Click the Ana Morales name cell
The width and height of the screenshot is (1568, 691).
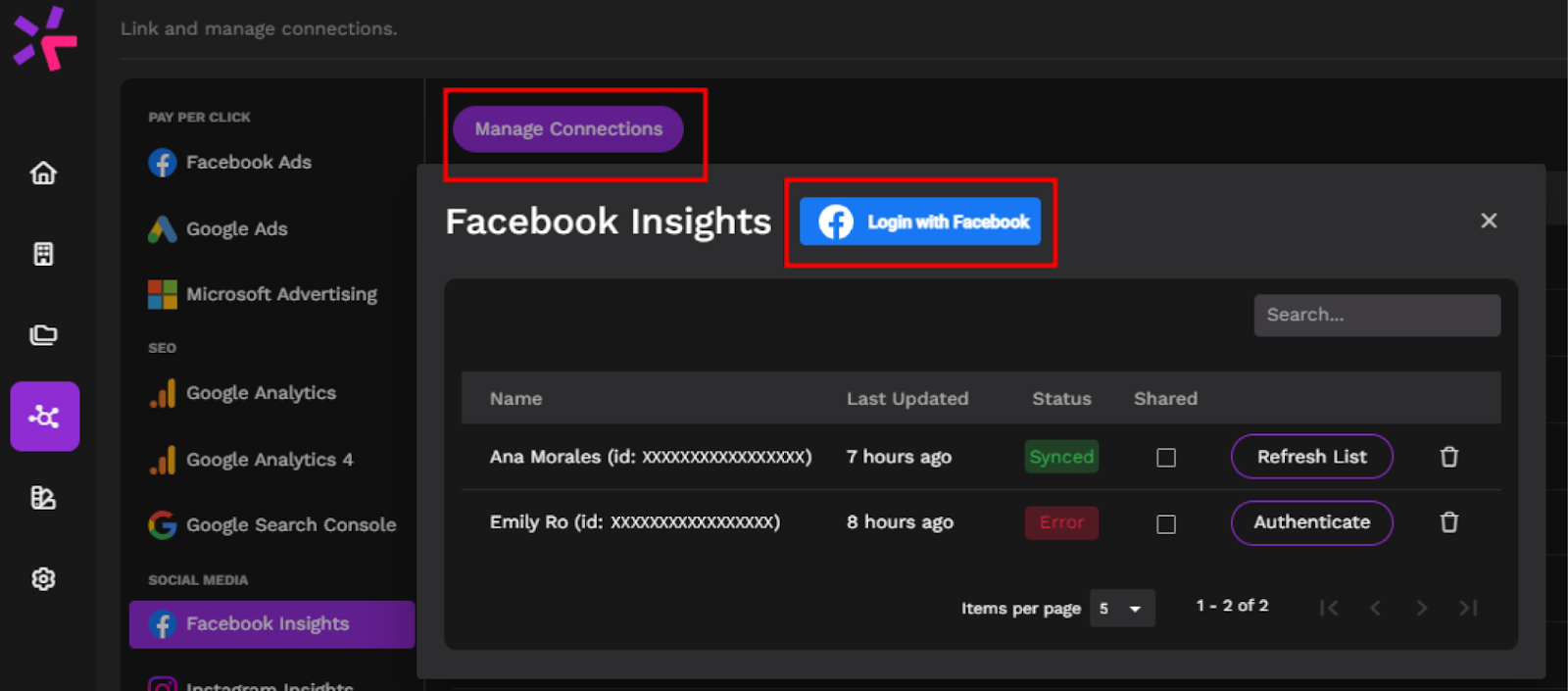pyautogui.click(x=651, y=457)
